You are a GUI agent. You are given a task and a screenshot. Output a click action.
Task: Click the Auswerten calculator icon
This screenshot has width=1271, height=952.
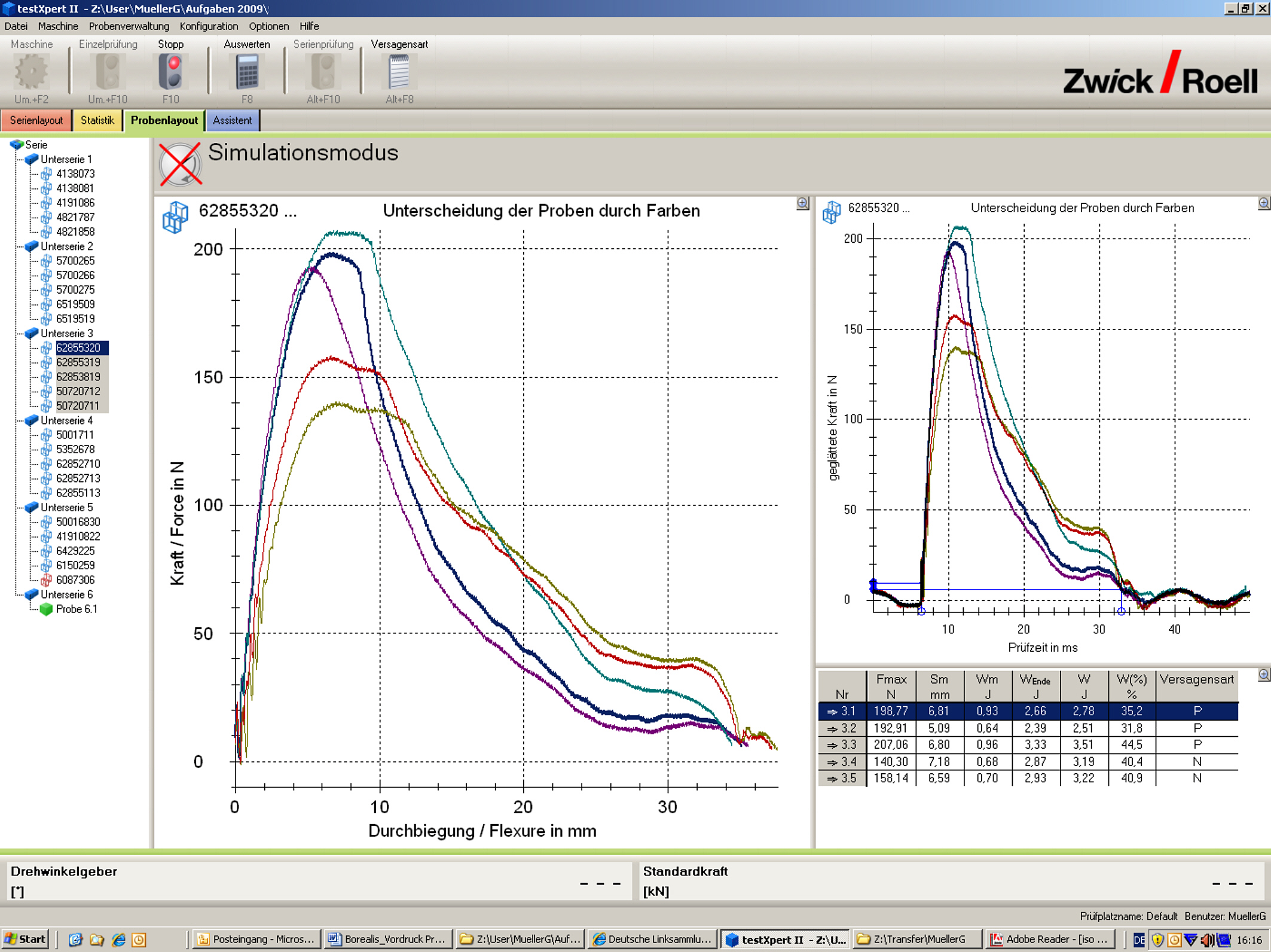pyautogui.click(x=247, y=72)
